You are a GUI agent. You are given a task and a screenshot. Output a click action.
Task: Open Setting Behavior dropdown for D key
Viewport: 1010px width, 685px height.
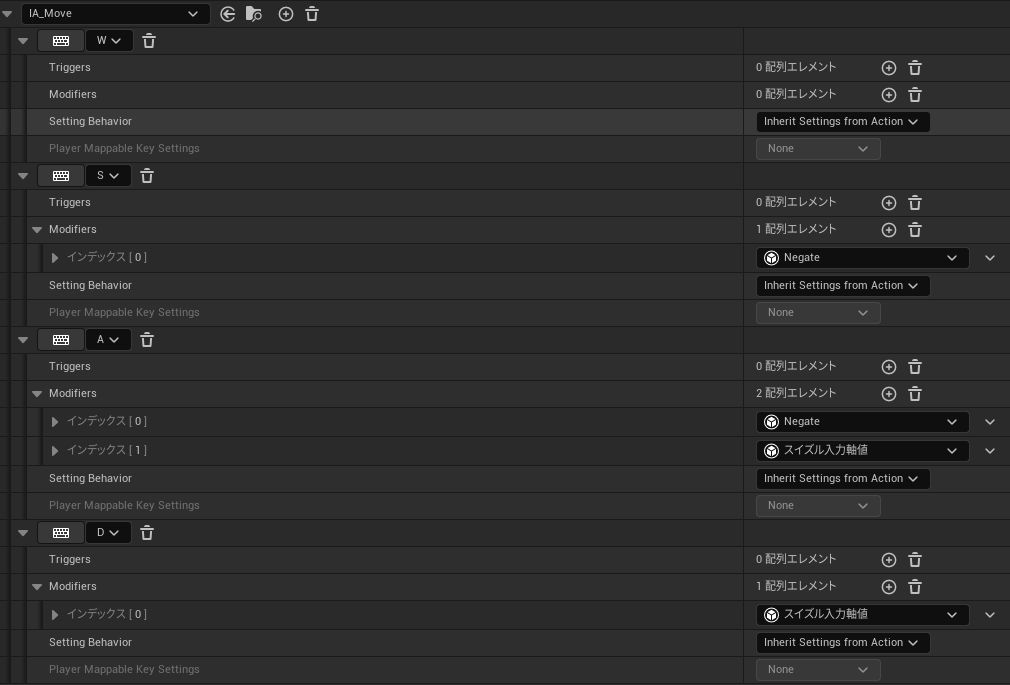pyautogui.click(x=843, y=642)
